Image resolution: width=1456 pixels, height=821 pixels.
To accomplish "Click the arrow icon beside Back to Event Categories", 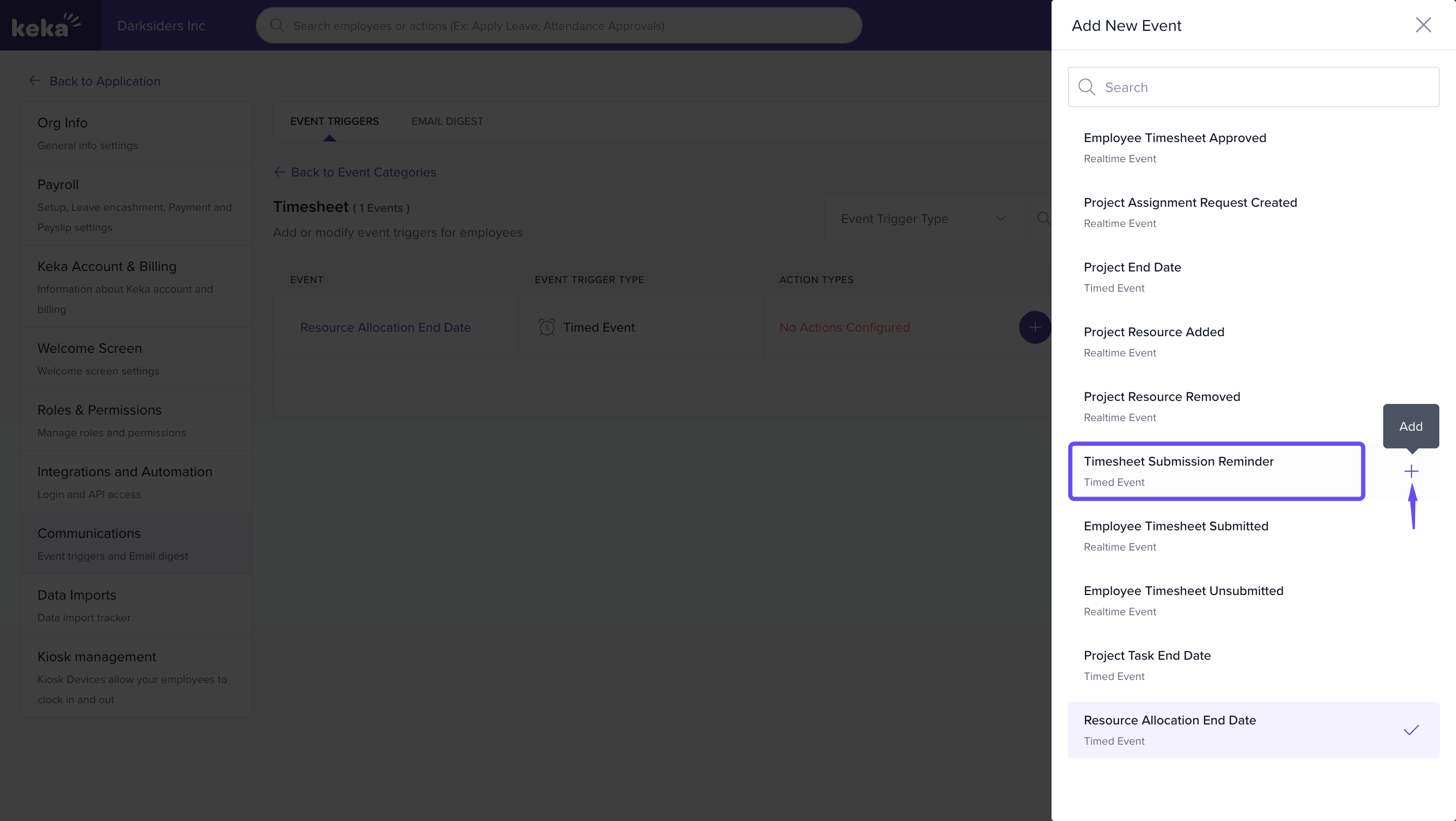I will 279,172.
